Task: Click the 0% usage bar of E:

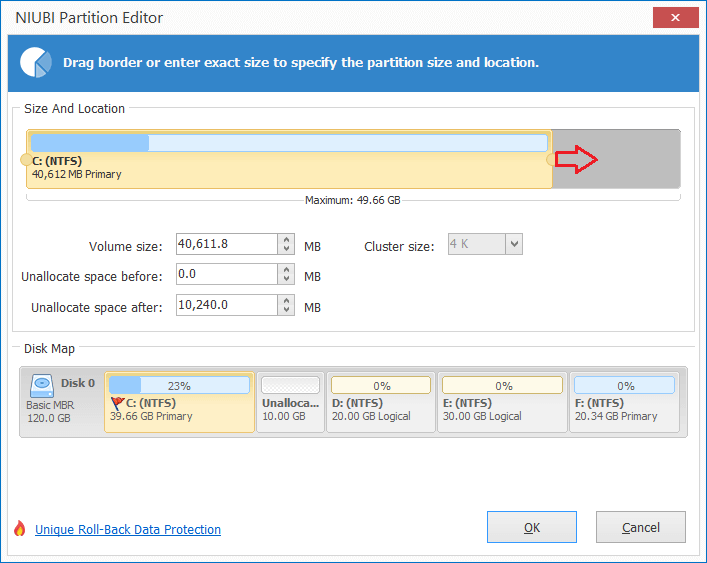Action: pyautogui.click(x=502, y=385)
